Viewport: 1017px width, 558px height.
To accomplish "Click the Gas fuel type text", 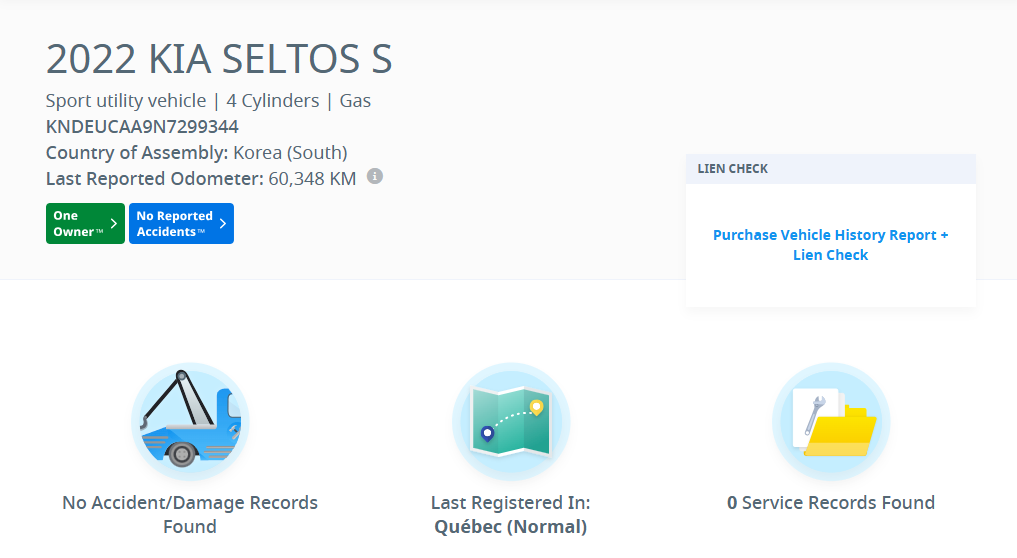I will pos(355,101).
